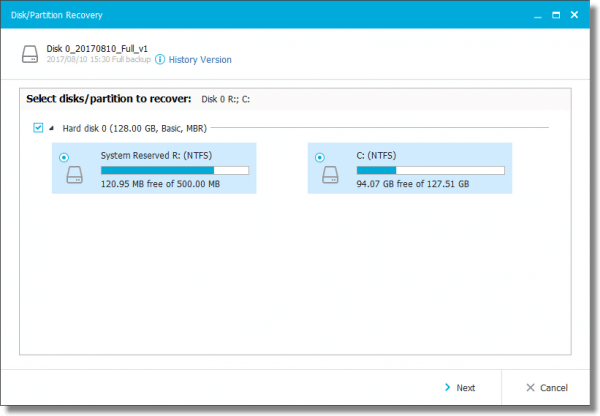Click the System Reserved R: usage bar

175,170
